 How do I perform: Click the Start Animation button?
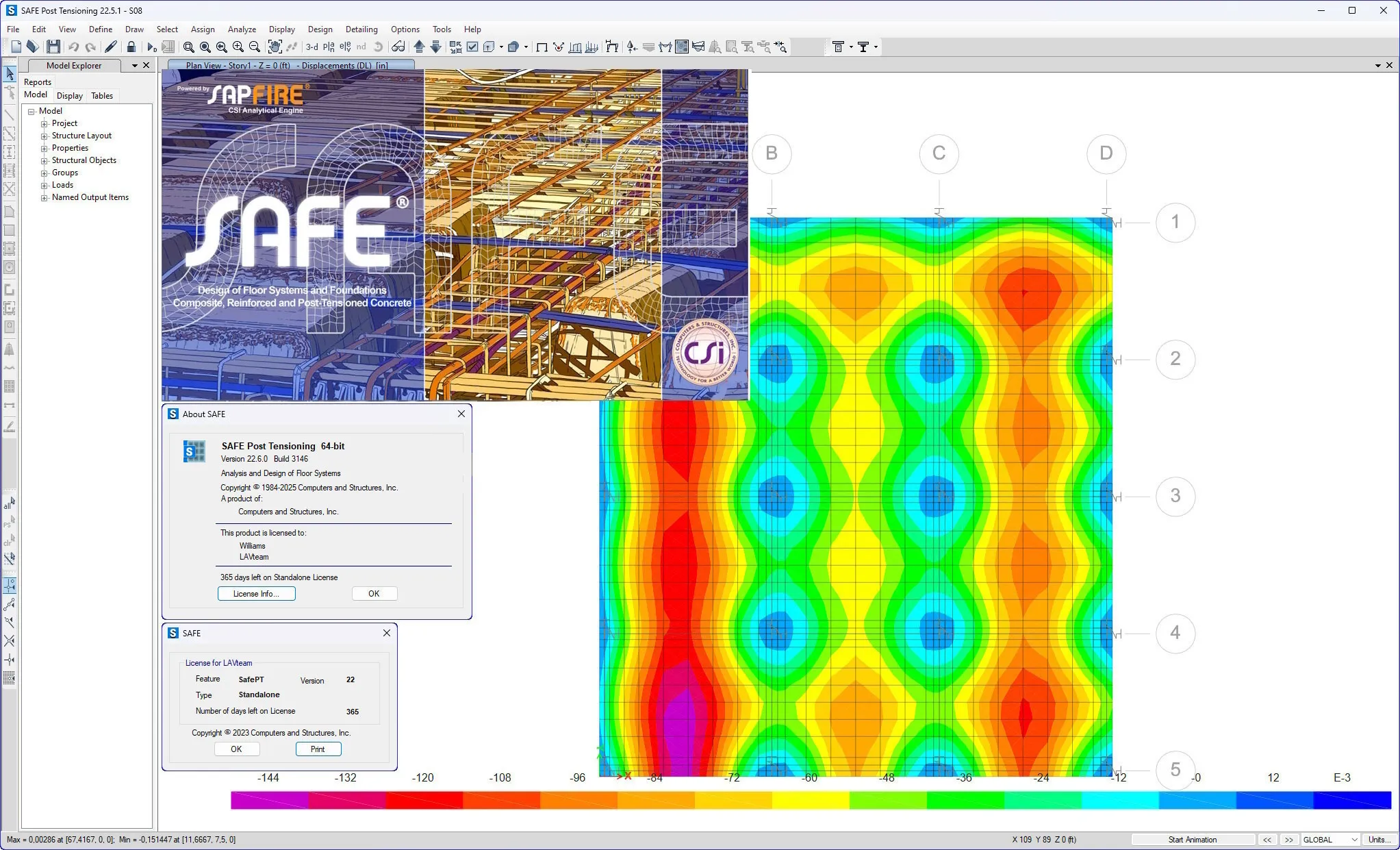pyautogui.click(x=1192, y=840)
